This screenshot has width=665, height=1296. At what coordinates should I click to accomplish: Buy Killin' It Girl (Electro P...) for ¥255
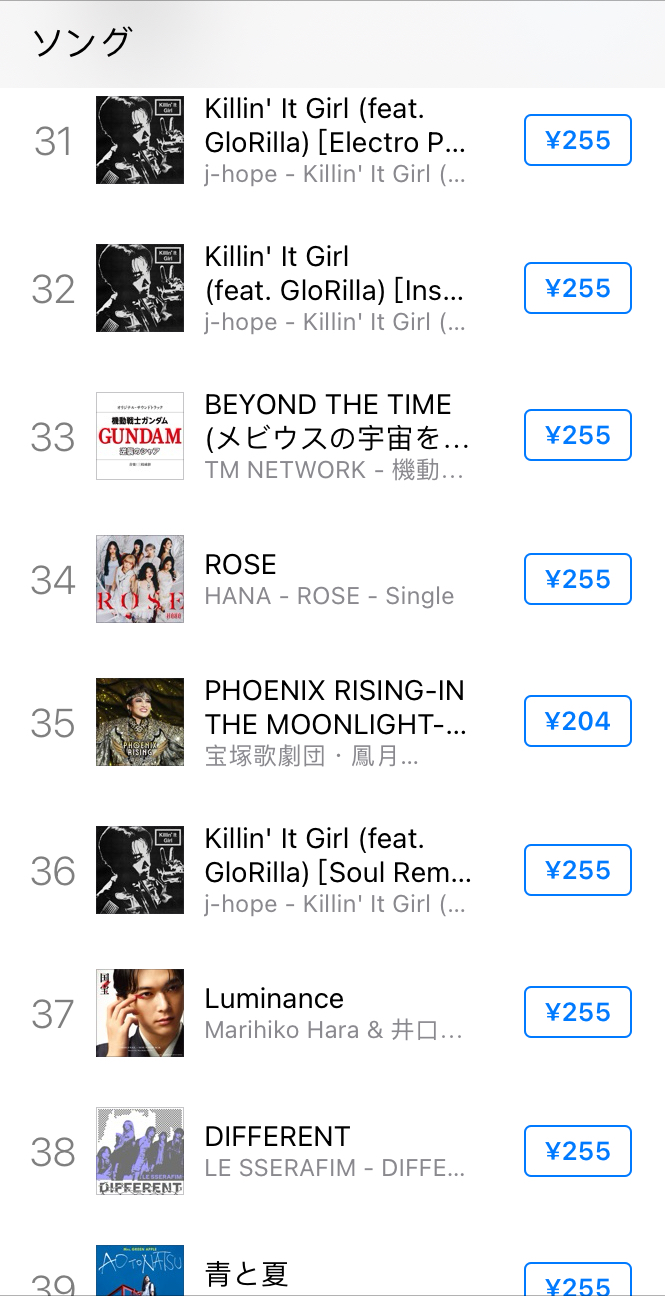click(x=577, y=140)
